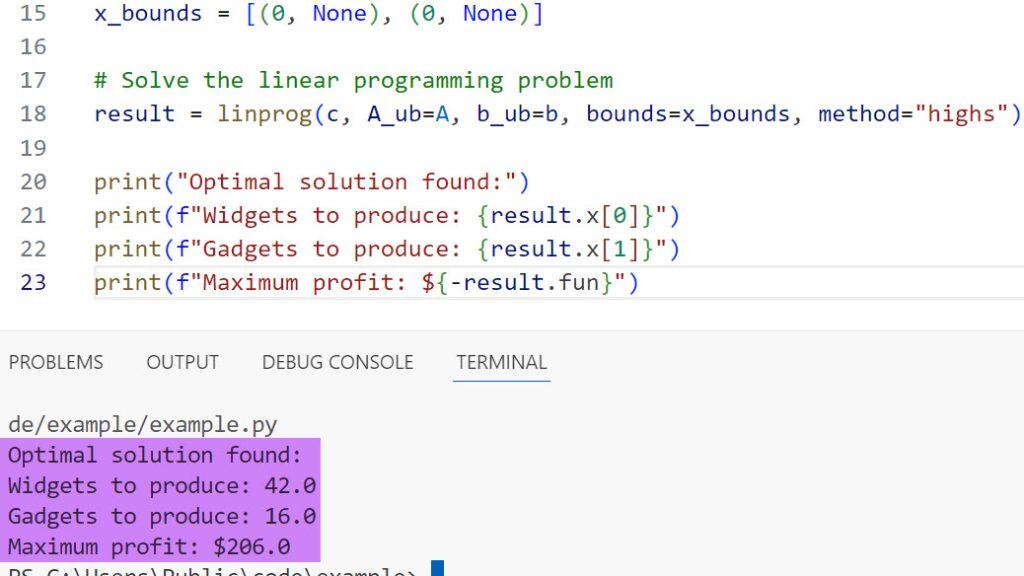This screenshot has width=1024, height=576.
Task: Place cursor in "Optimal solution found:" print string
Action: [x=345, y=182]
